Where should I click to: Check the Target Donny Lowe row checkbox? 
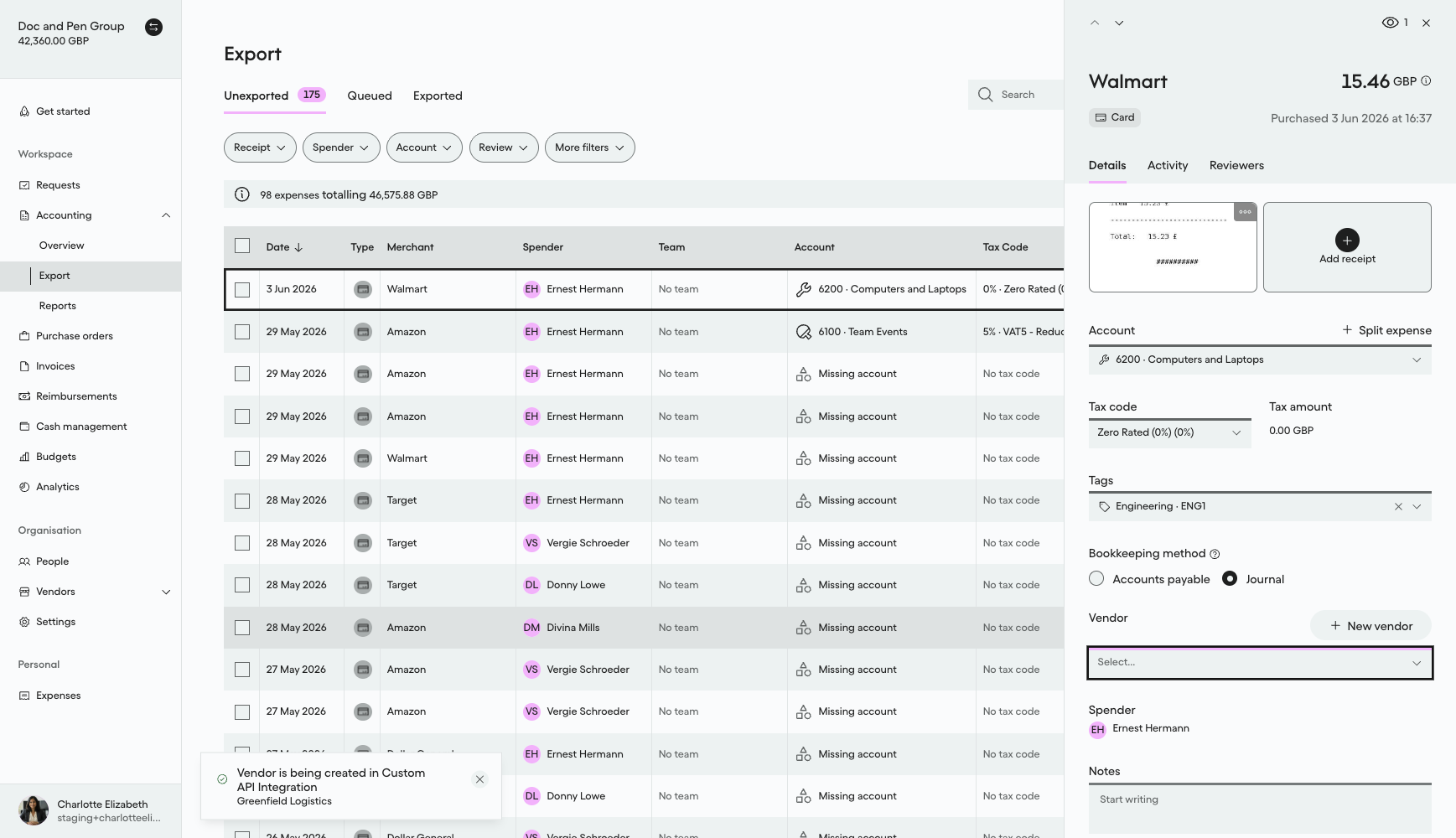coord(242,585)
